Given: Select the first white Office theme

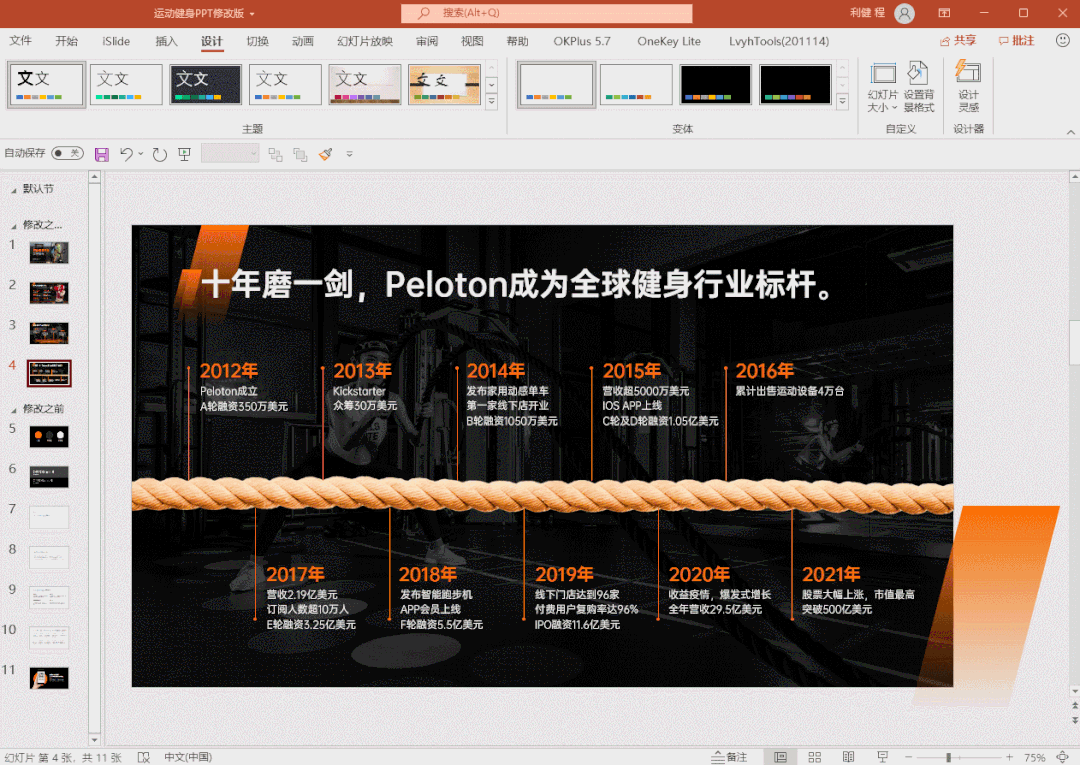Looking at the screenshot, I should [46, 85].
